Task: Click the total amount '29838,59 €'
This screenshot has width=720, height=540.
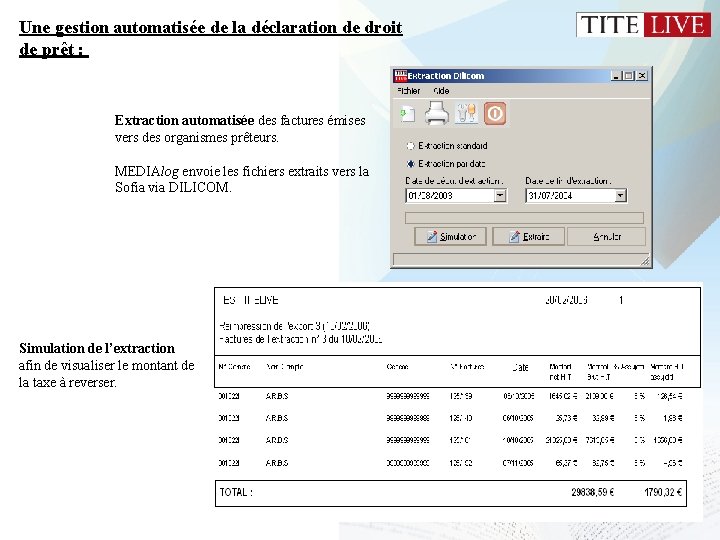Action: pyautogui.click(x=592, y=492)
